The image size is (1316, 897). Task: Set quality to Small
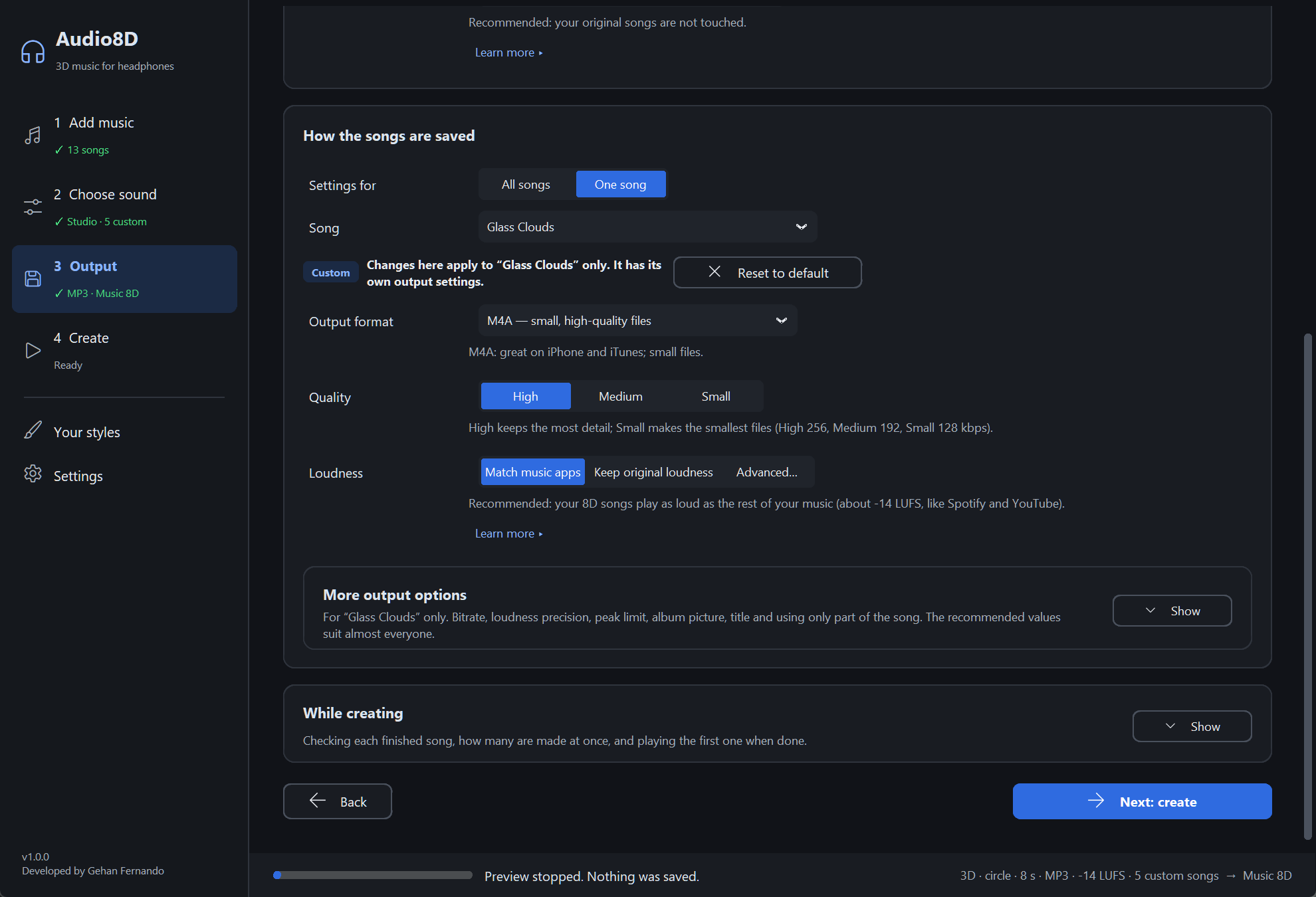coord(716,396)
